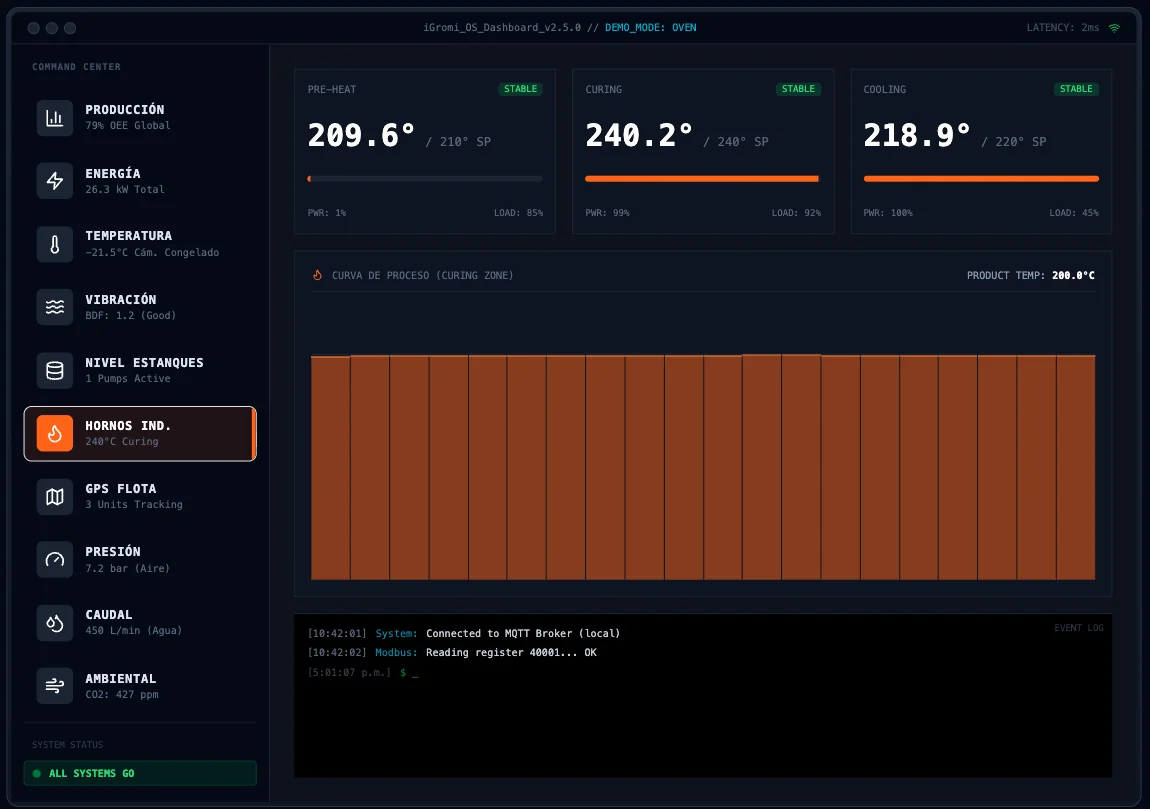Click the 'Reading register 40001... OK' log entry

(511, 652)
